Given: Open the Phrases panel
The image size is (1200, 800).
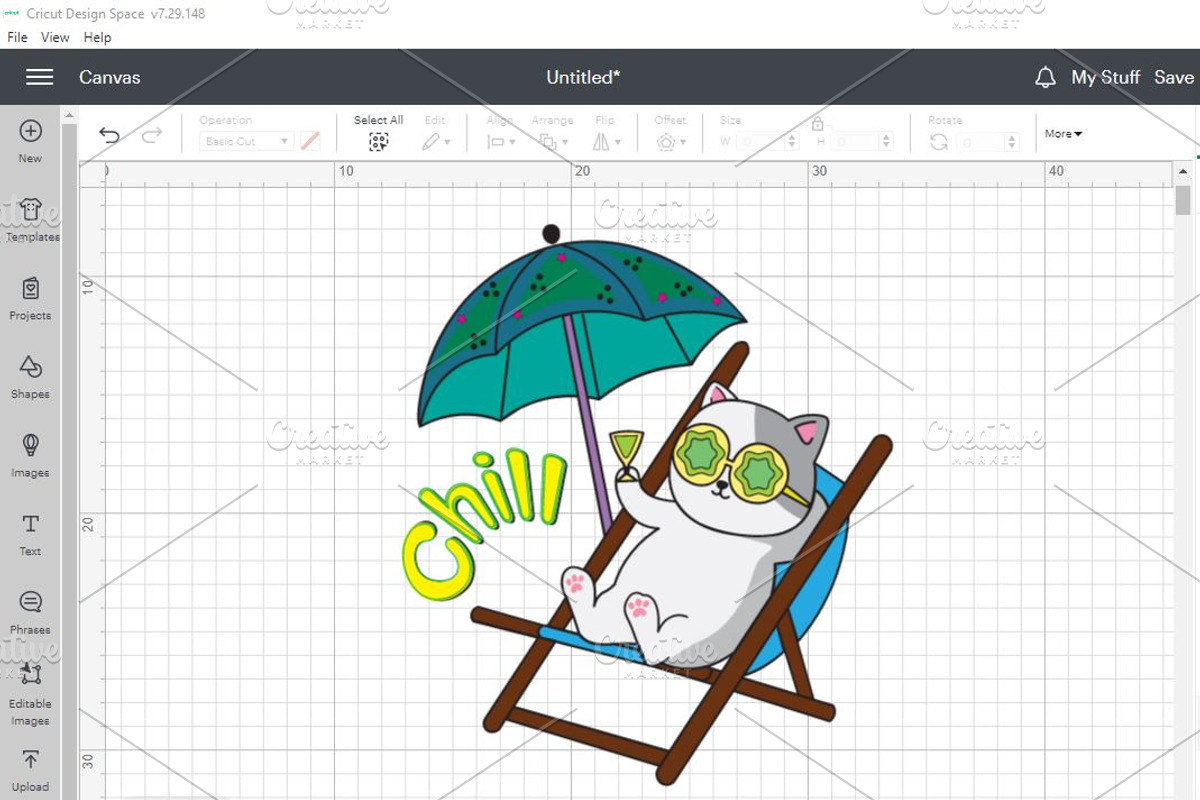Looking at the screenshot, I should point(30,612).
